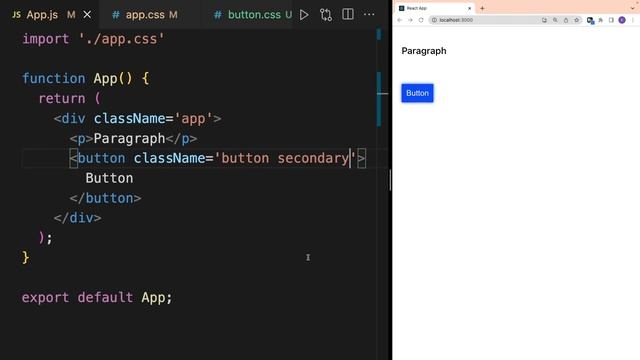Click the Paragraph text in the browser
Viewport: 640px width, 360px height.
point(424,51)
